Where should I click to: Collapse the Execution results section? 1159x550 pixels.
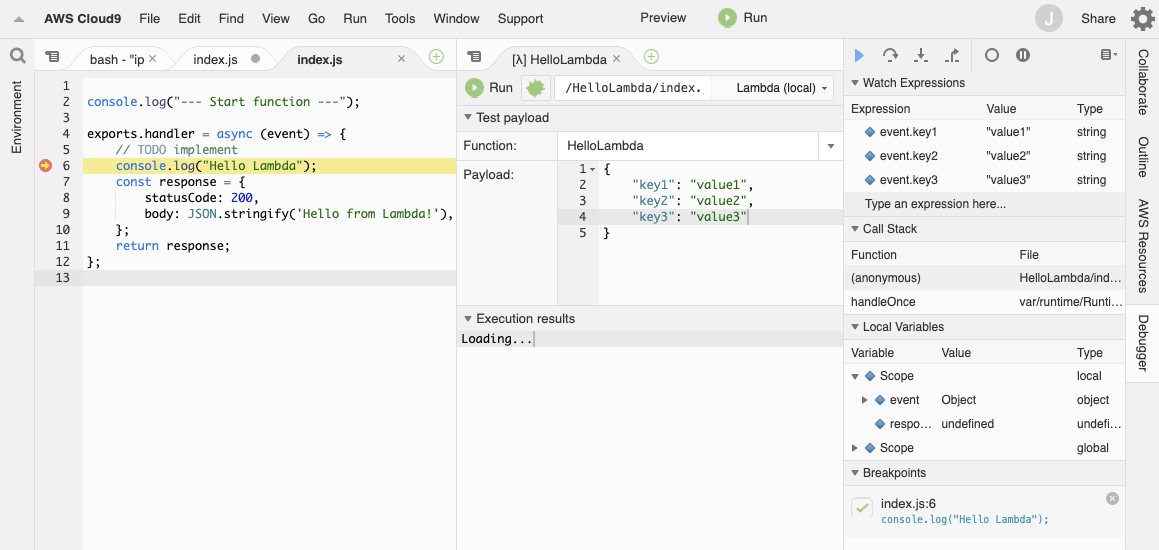click(467, 319)
